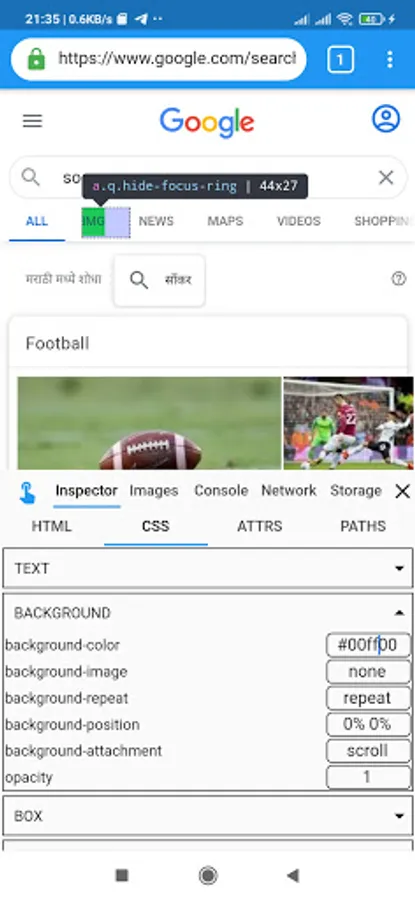The height and width of the screenshot is (900, 415).
Task: Select the NEWS search filter
Action: tap(156, 221)
